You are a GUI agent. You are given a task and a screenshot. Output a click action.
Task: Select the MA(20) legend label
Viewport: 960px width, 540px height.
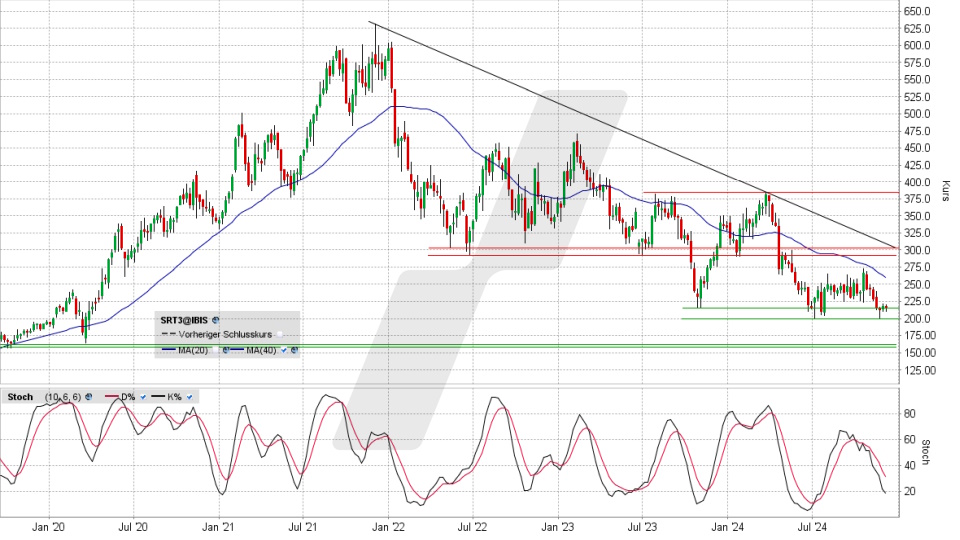coord(193,350)
